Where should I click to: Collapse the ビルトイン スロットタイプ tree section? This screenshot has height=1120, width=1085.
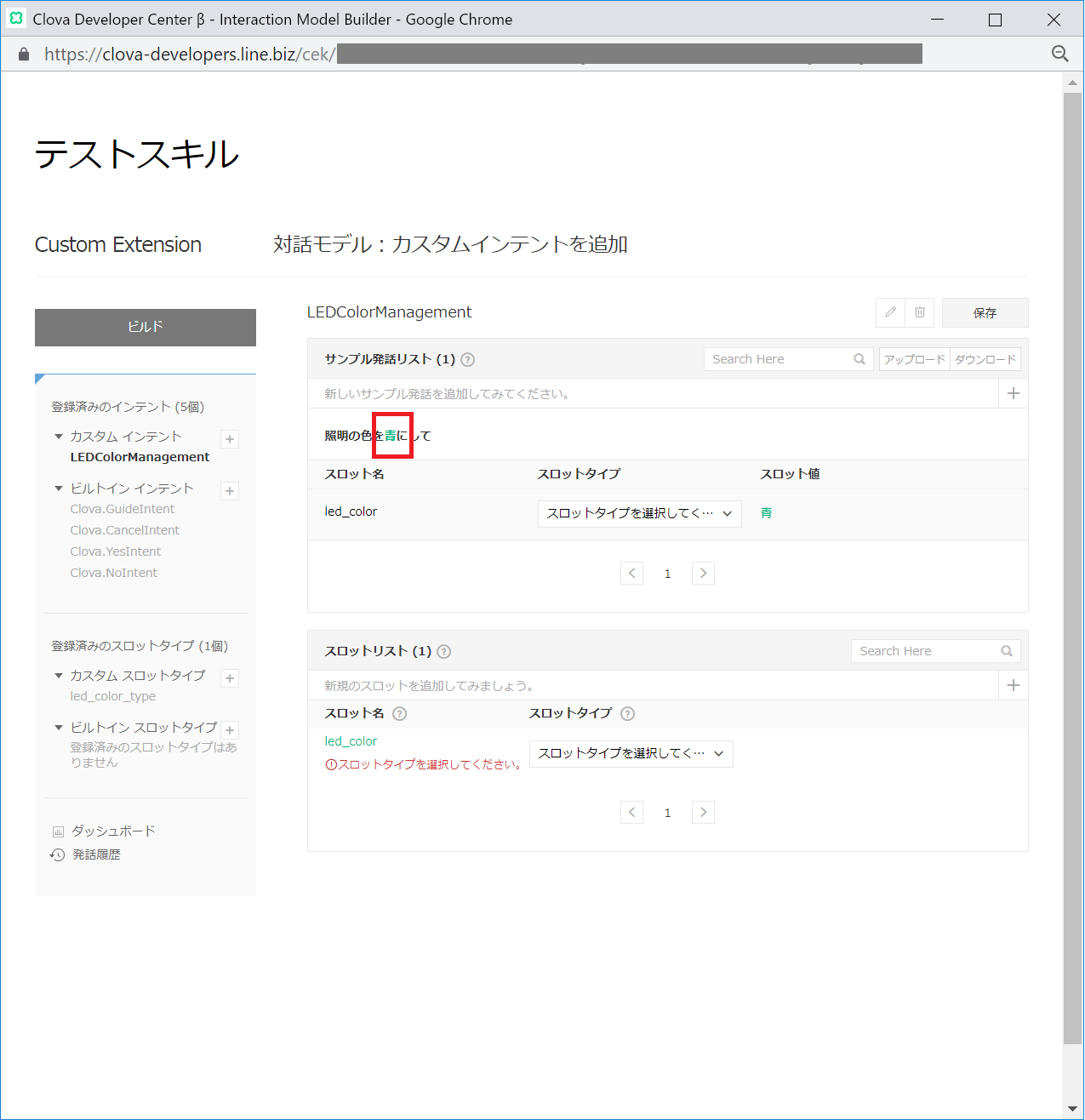tap(59, 728)
